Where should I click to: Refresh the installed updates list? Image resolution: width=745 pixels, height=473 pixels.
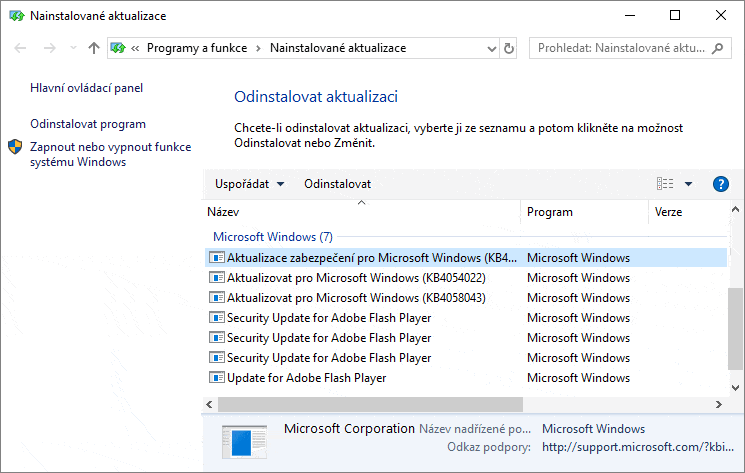coord(509,48)
